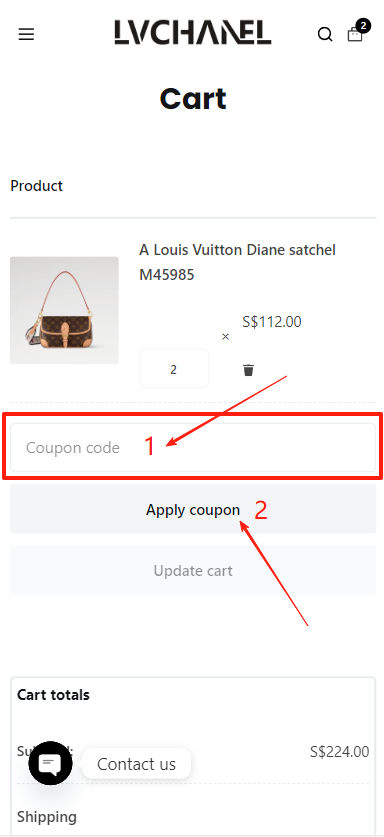Remove item using the trash icon
The width and height of the screenshot is (384, 837).
tap(248, 370)
